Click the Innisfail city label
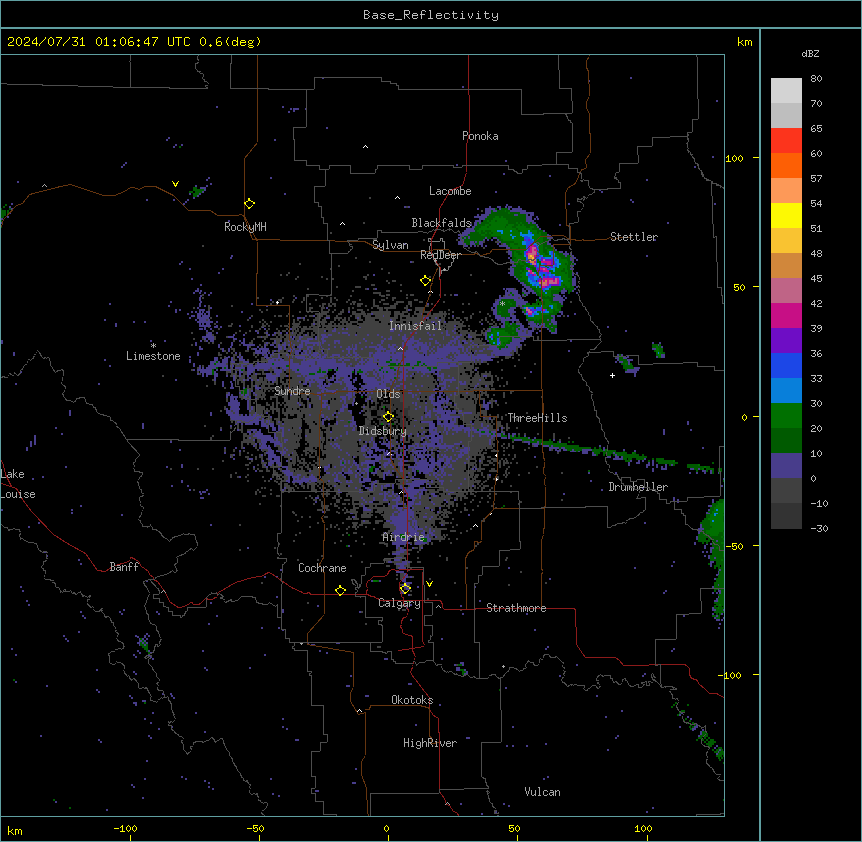862x842 pixels. [x=415, y=326]
